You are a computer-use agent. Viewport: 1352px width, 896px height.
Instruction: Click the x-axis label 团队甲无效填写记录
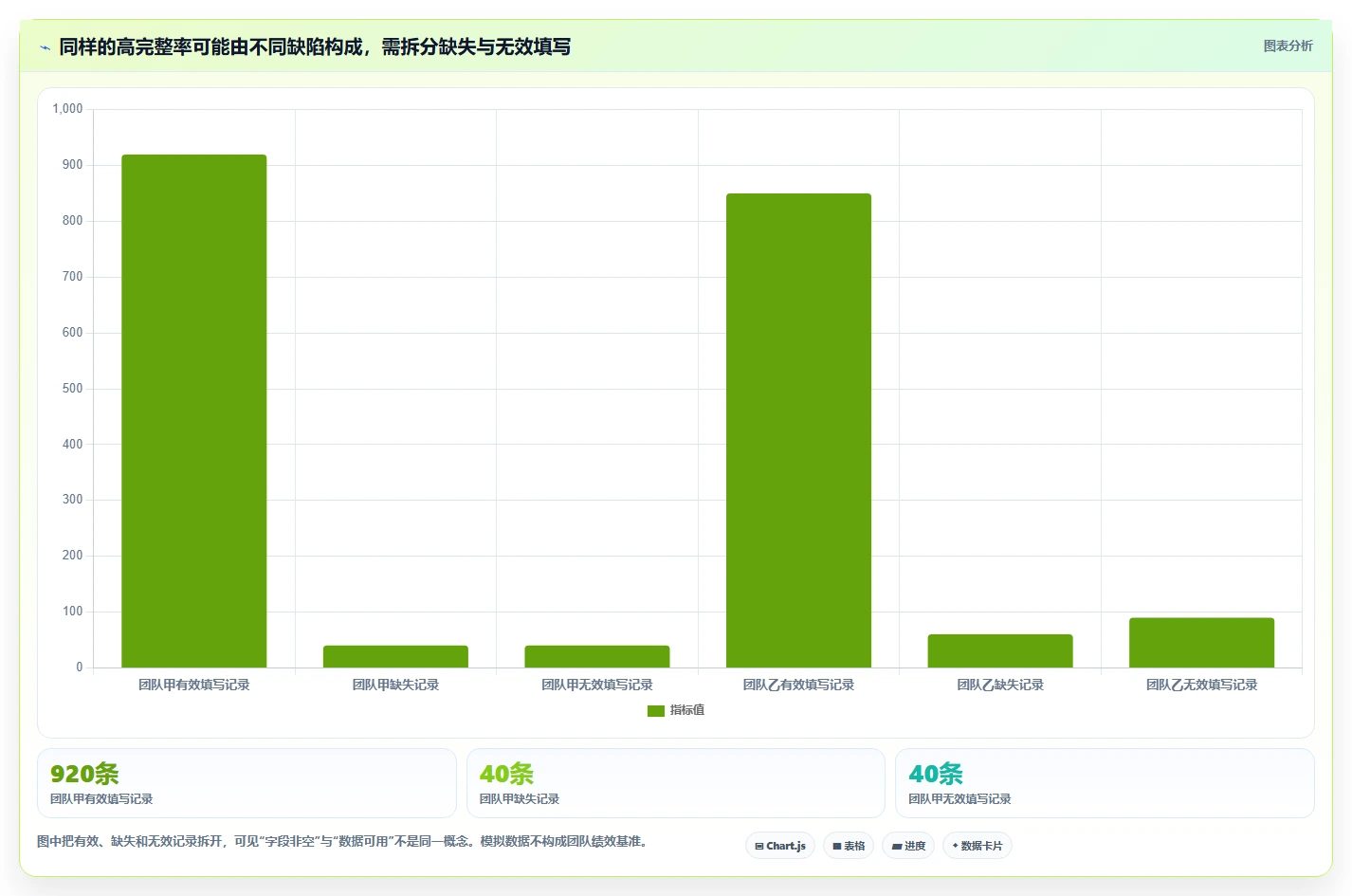pyautogui.click(x=597, y=685)
